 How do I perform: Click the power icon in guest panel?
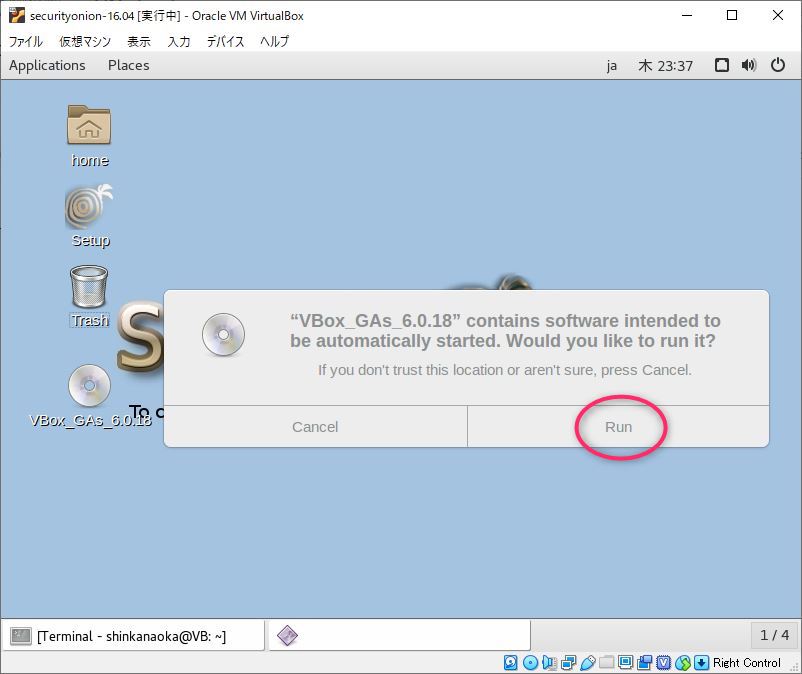point(777,65)
